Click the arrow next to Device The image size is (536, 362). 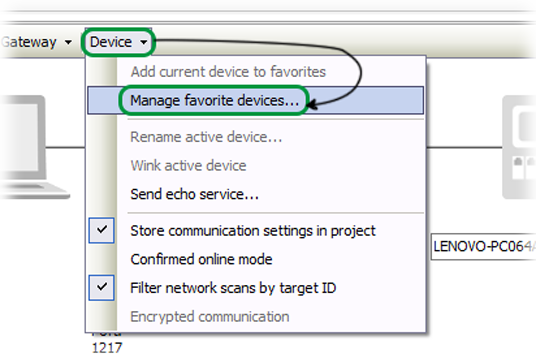(x=144, y=42)
